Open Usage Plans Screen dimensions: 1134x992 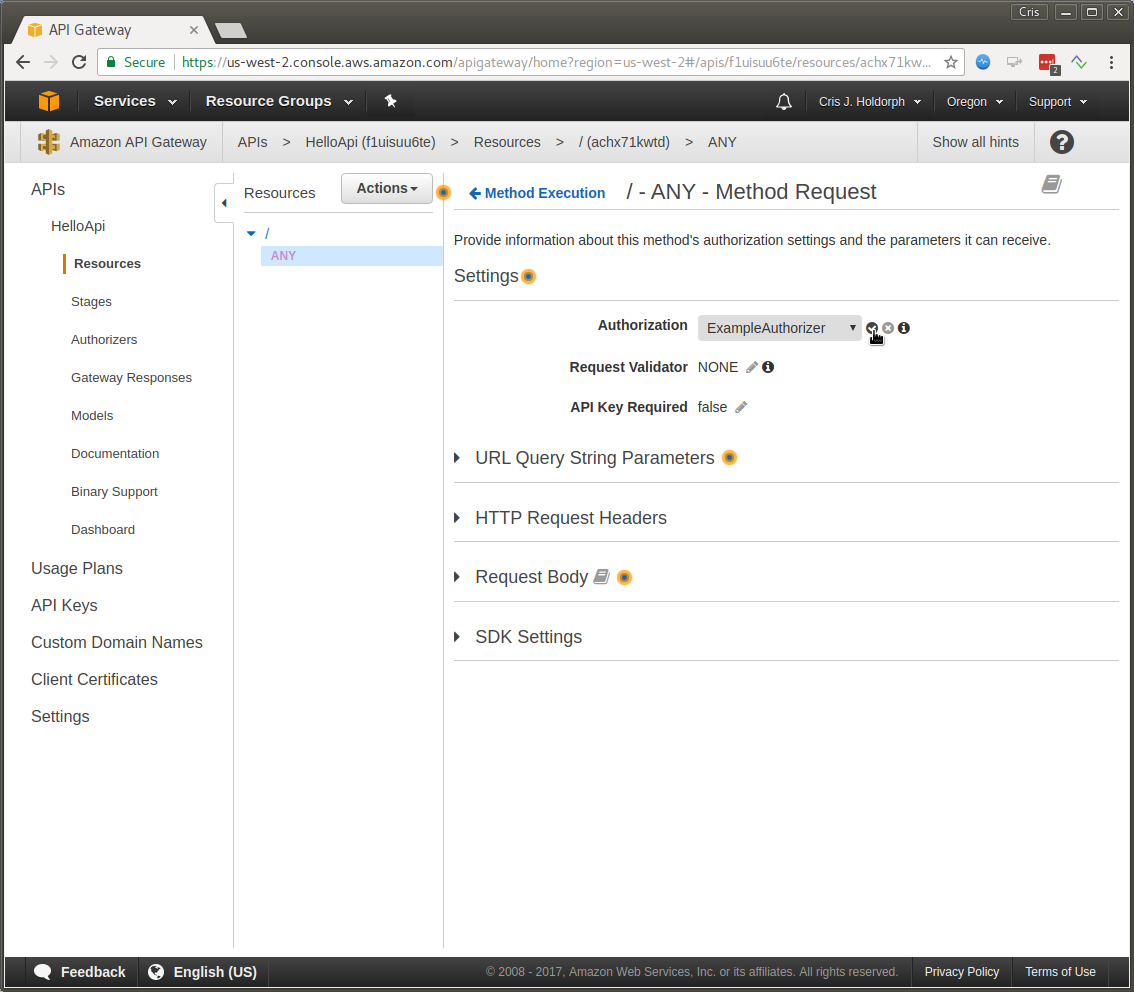[77, 568]
